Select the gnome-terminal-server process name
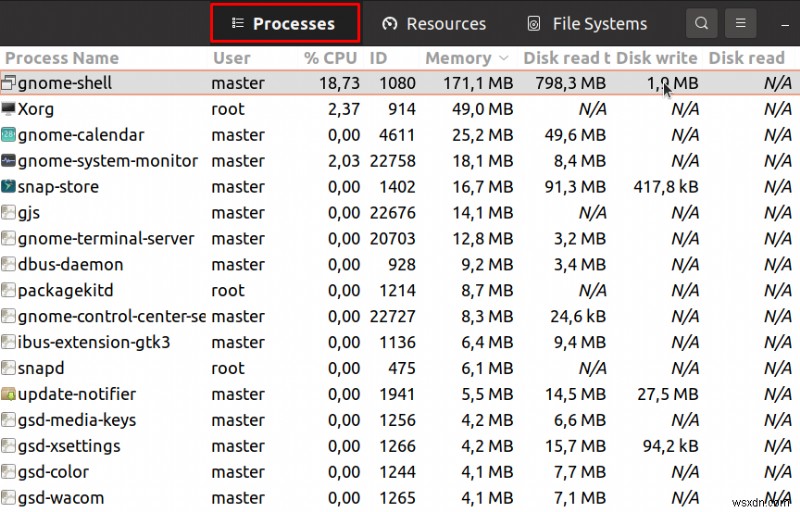 click(x=106, y=238)
